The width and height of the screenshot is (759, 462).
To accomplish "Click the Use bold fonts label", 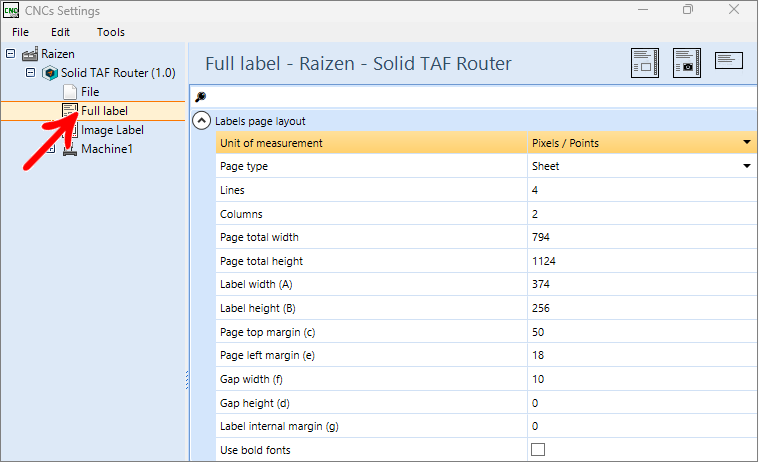I will tap(255, 450).
